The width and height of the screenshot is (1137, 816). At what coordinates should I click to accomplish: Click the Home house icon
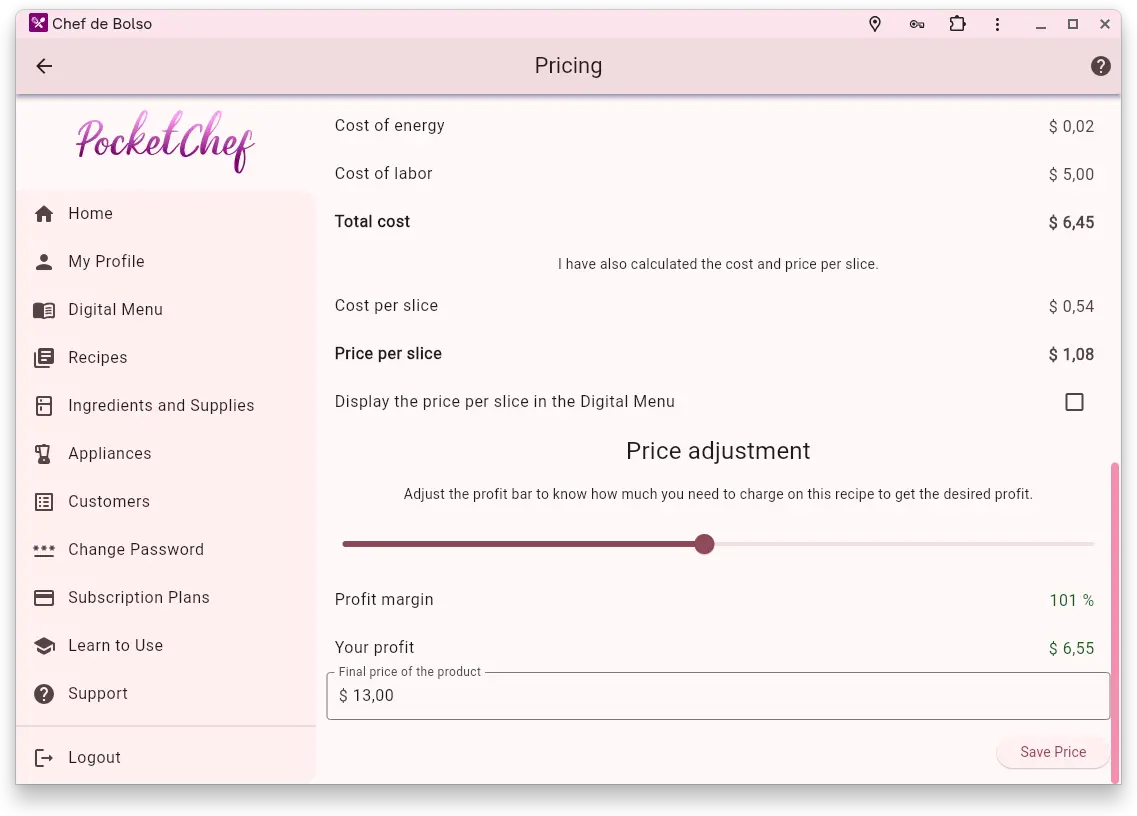44,214
